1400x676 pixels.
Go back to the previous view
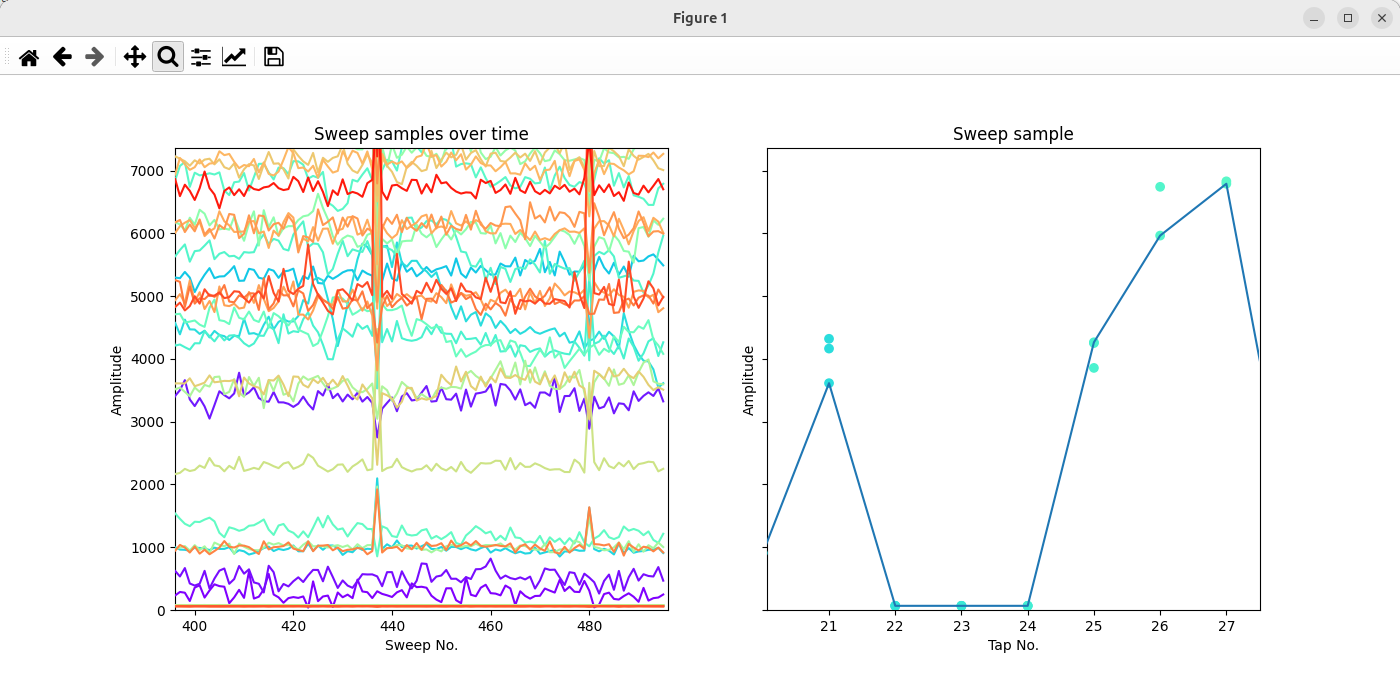(62, 57)
